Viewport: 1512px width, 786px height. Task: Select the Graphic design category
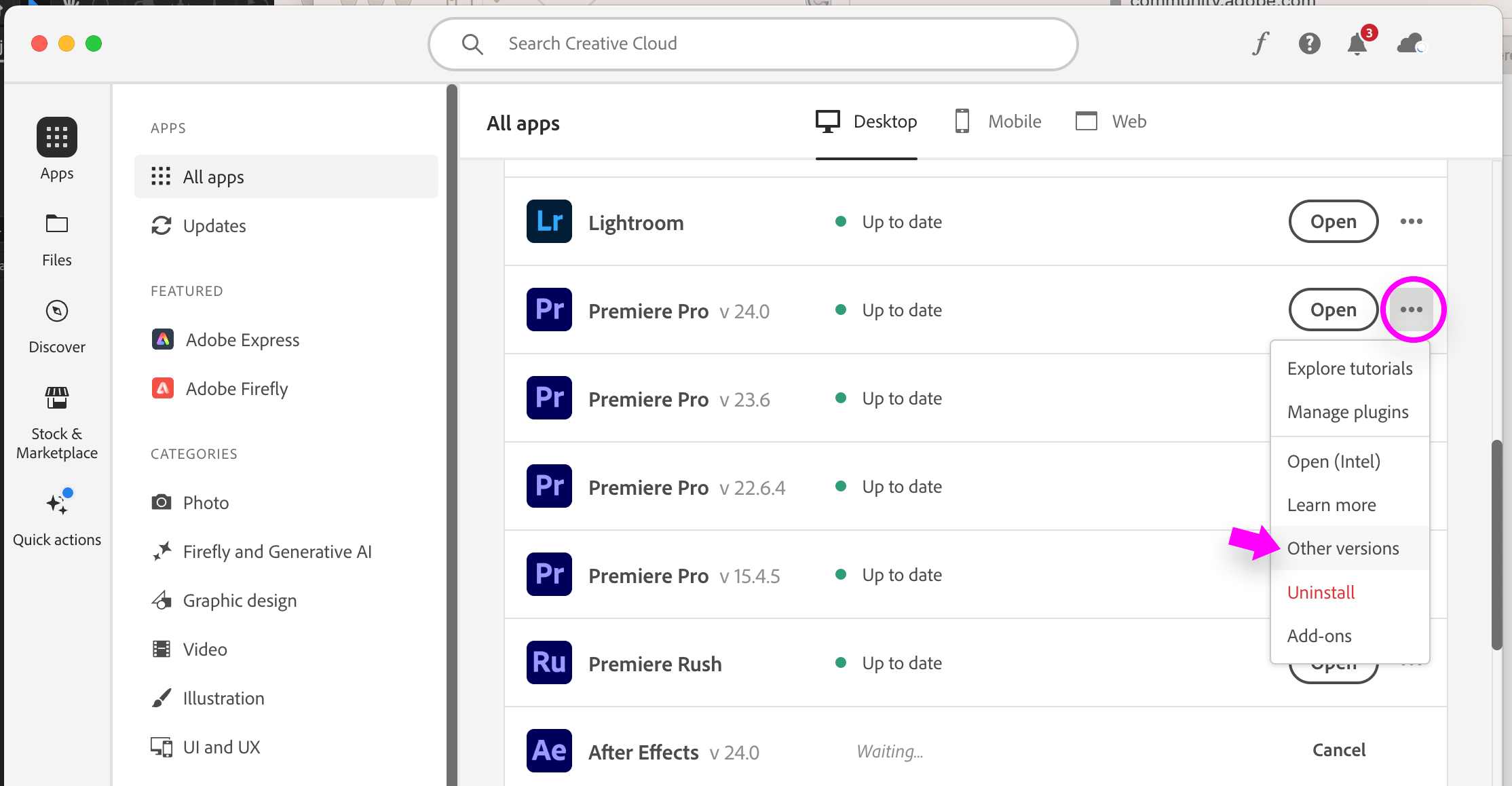(x=239, y=600)
